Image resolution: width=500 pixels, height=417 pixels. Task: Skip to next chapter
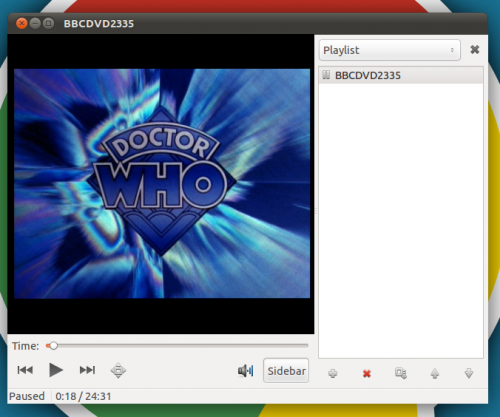[x=87, y=370]
